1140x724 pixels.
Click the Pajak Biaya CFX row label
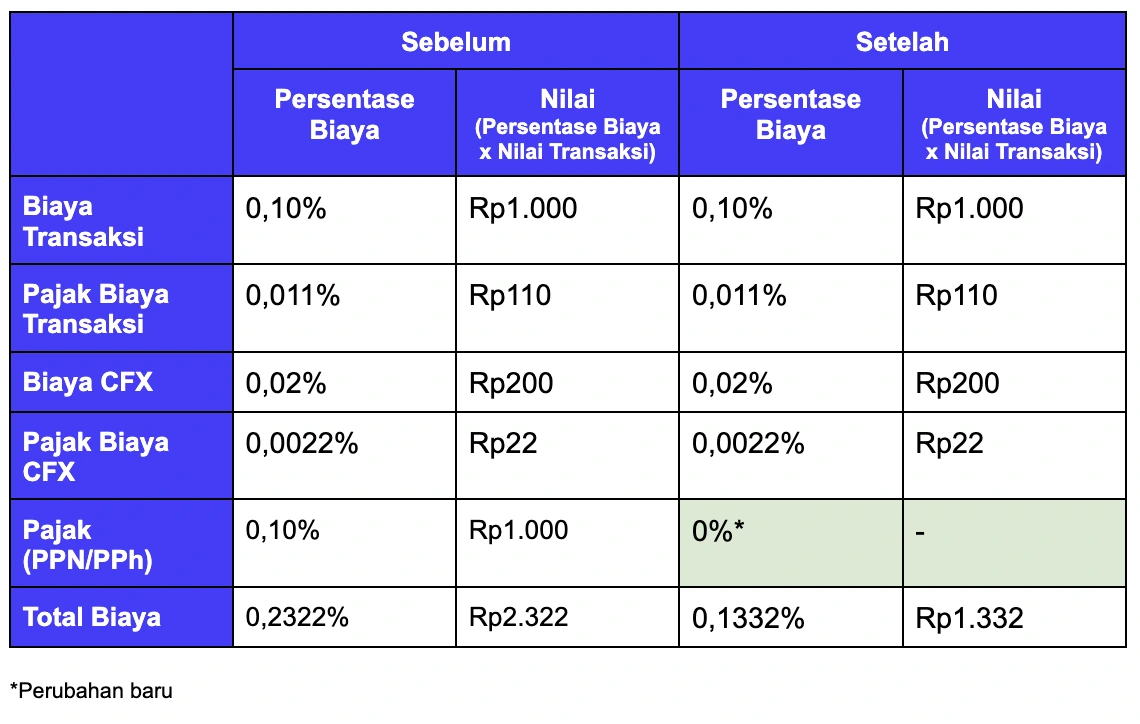[121, 456]
